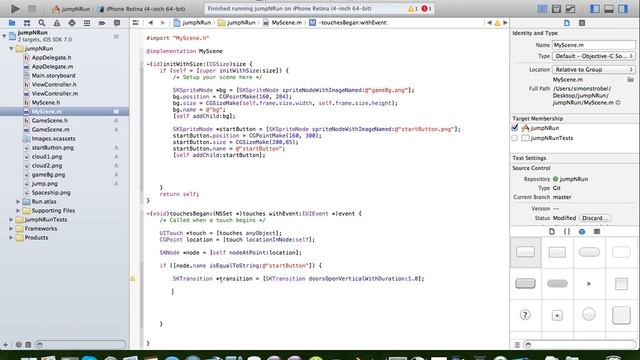
Task: Select GameScene.m in navigator
Action: 50,129
